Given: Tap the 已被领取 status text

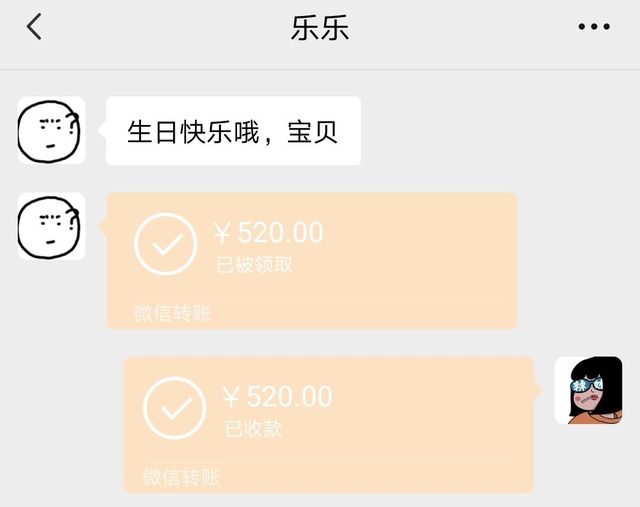Looking at the screenshot, I should [x=255, y=266].
